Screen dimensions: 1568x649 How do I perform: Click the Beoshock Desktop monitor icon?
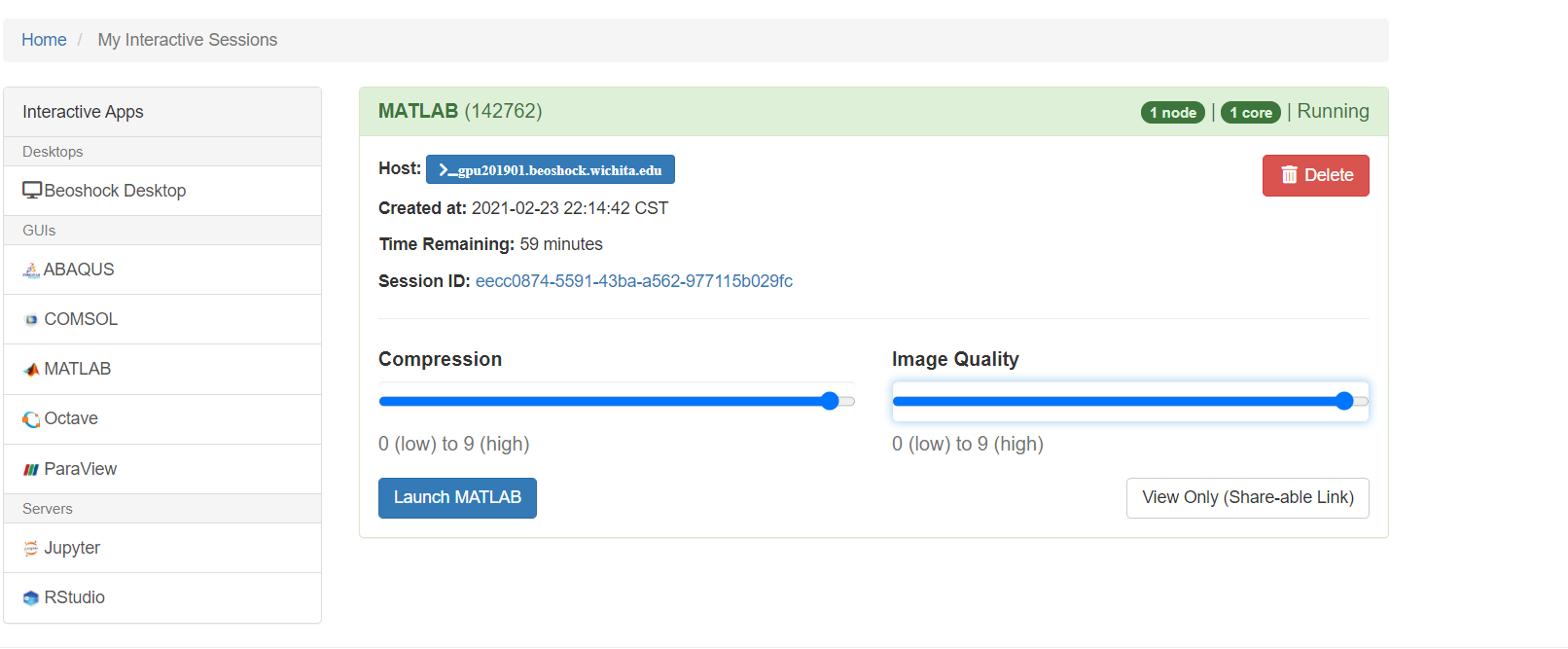[x=32, y=191]
